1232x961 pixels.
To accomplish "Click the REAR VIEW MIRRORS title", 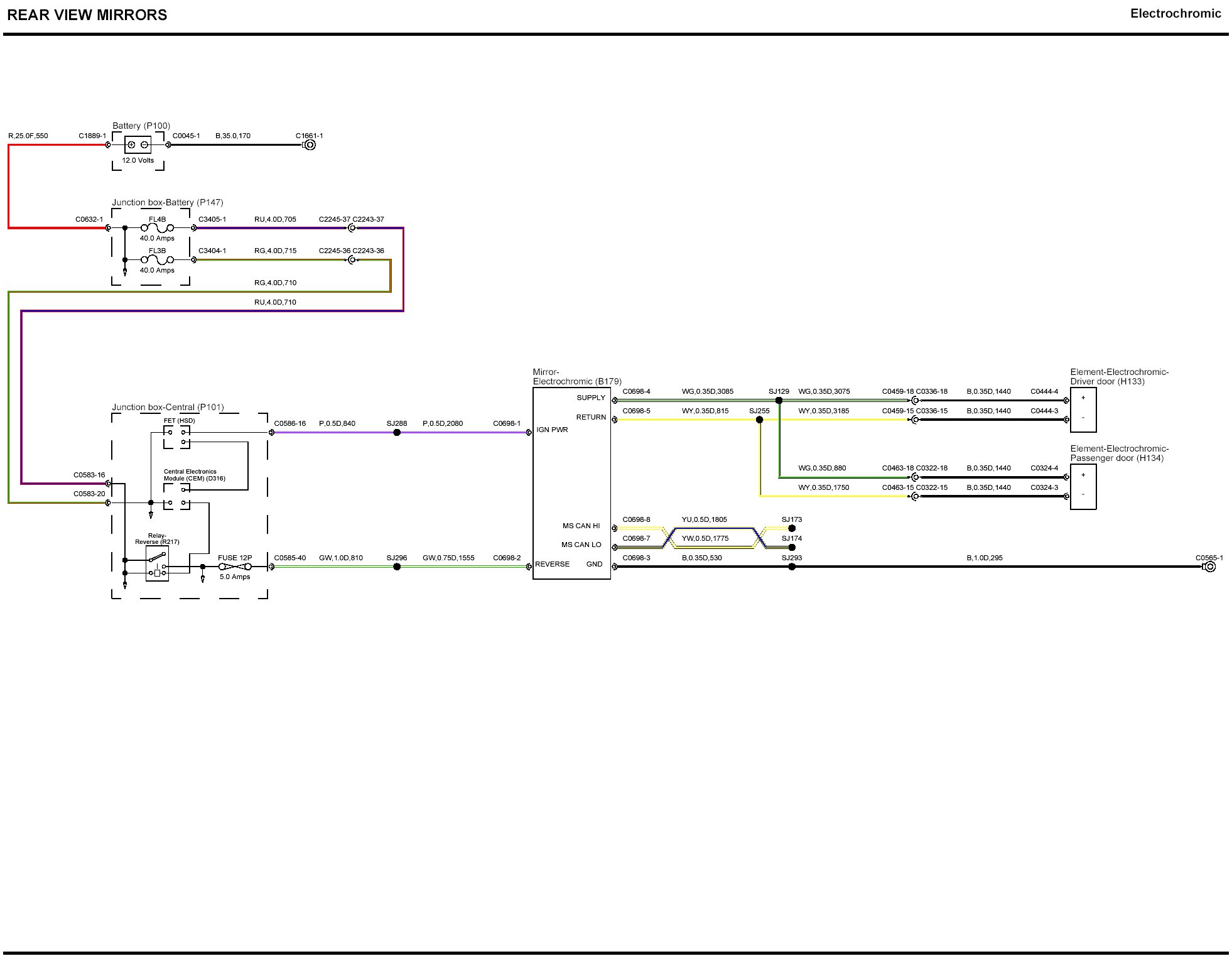I will [x=87, y=15].
